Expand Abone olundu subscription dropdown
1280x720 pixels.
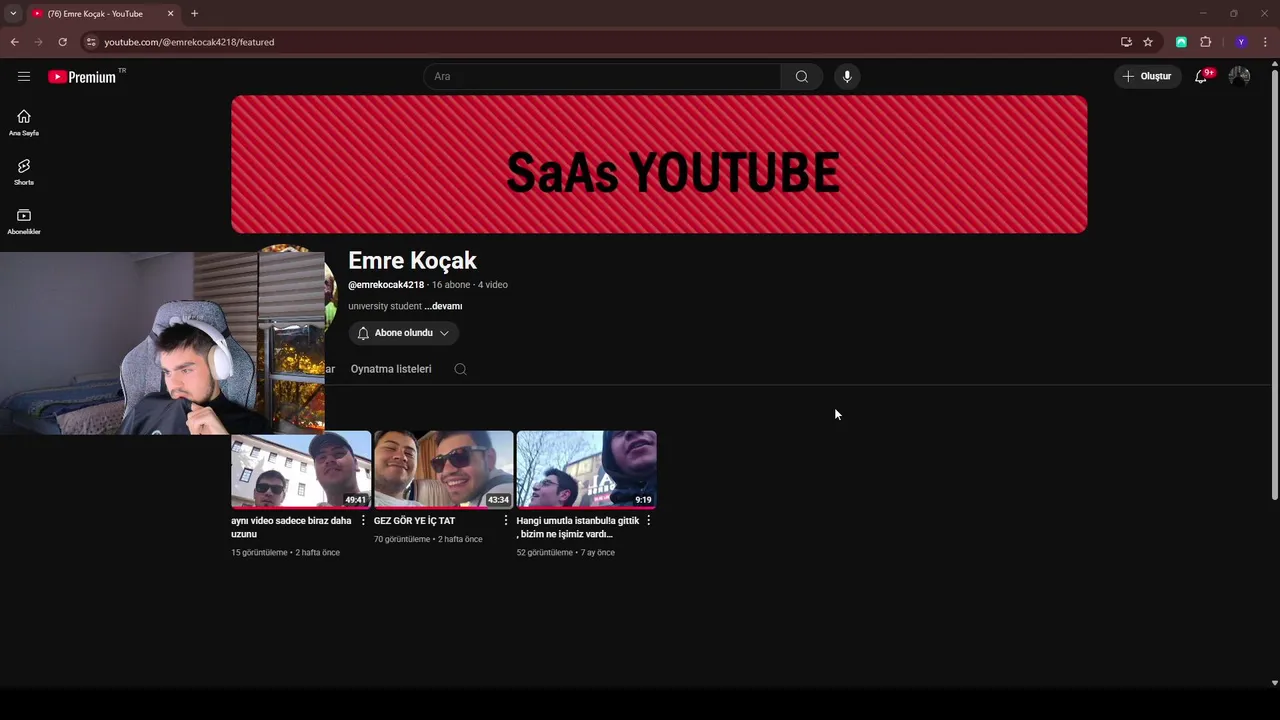pos(404,333)
